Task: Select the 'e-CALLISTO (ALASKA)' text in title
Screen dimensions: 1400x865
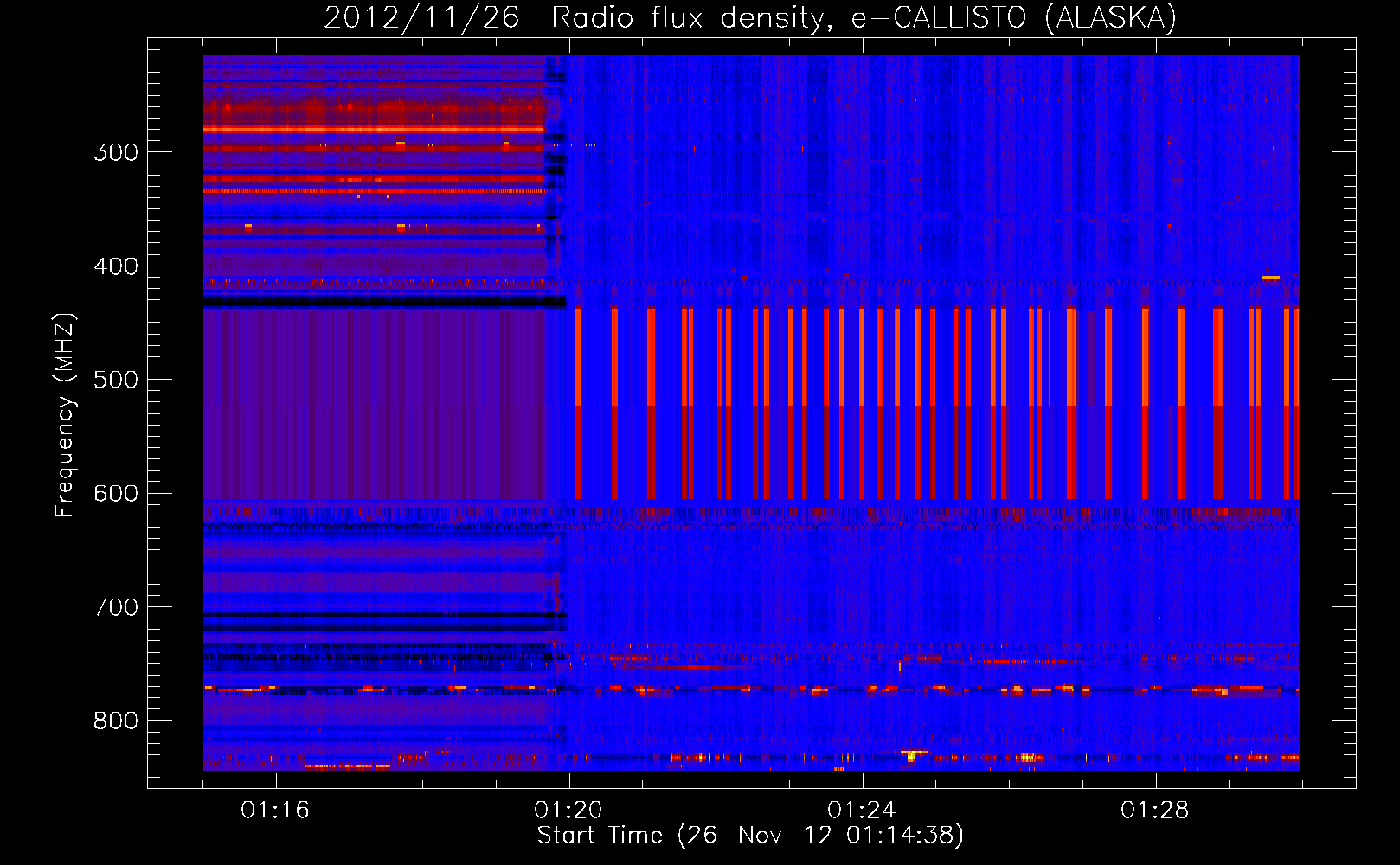Action: pos(1014,18)
